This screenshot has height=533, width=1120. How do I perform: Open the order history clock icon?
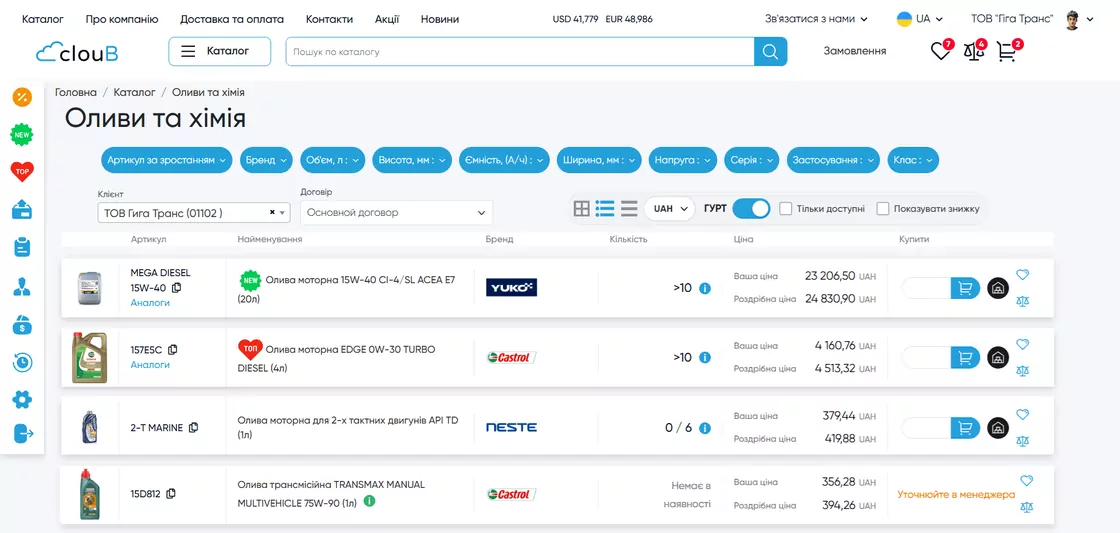click(x=22, y=363)
